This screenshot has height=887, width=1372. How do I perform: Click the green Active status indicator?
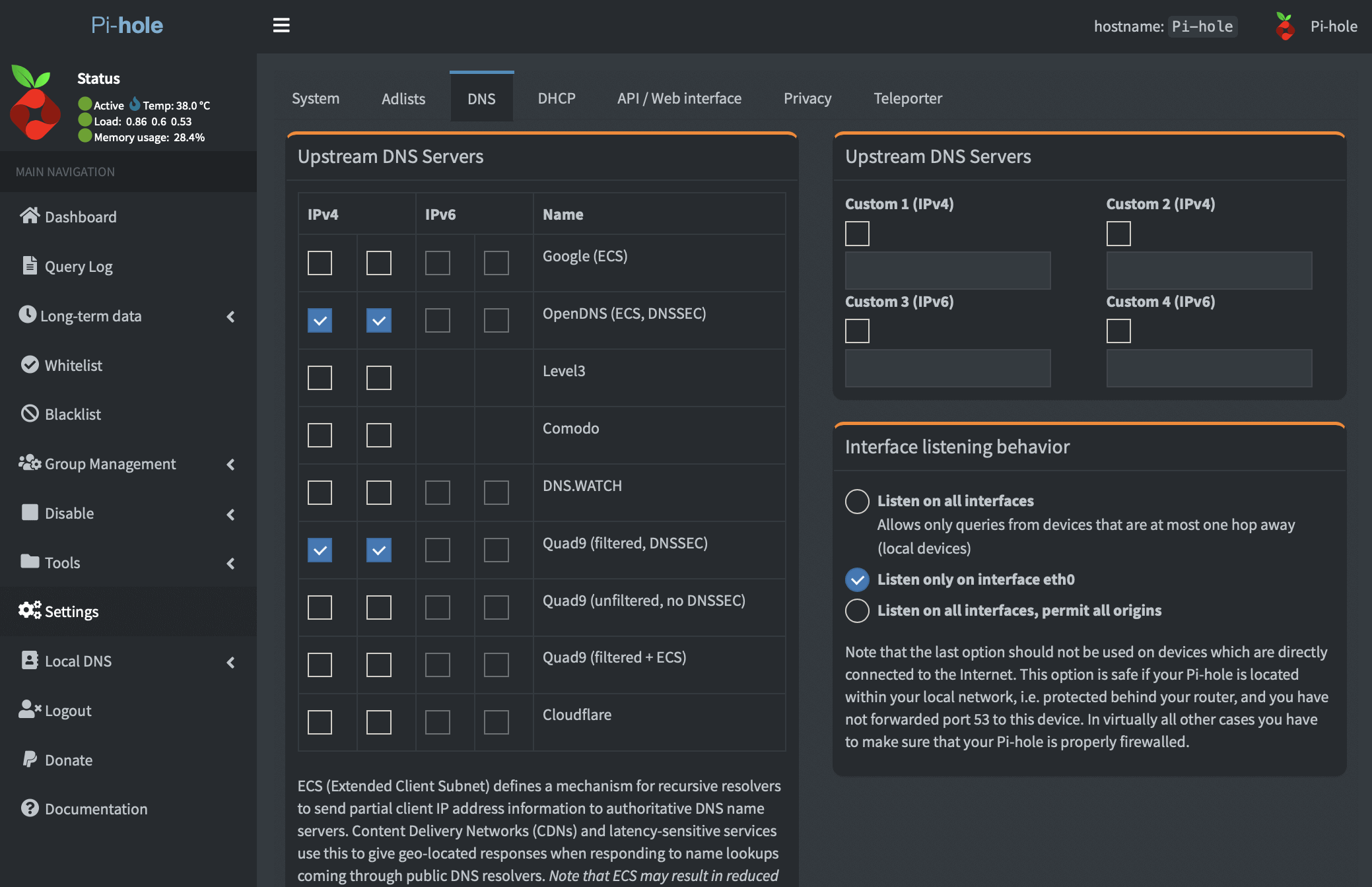tap(85, 104)
